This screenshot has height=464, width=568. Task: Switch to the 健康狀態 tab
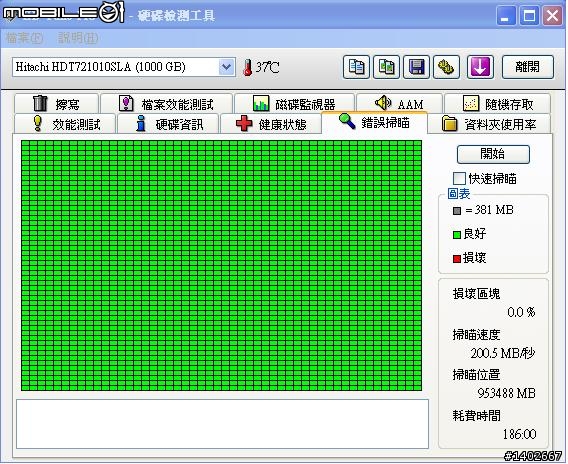pos(271,124)
